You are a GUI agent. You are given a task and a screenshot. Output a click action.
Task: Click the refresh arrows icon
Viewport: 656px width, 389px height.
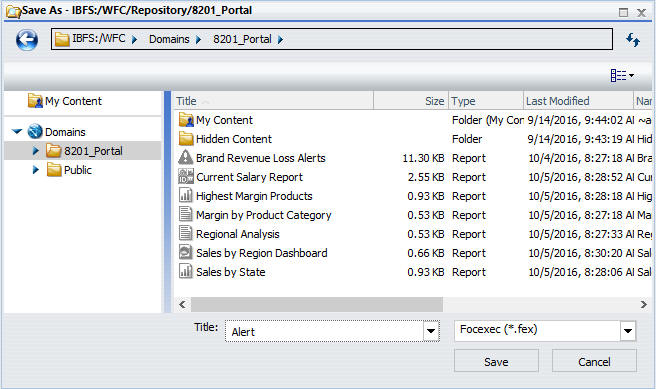(633, 40)
